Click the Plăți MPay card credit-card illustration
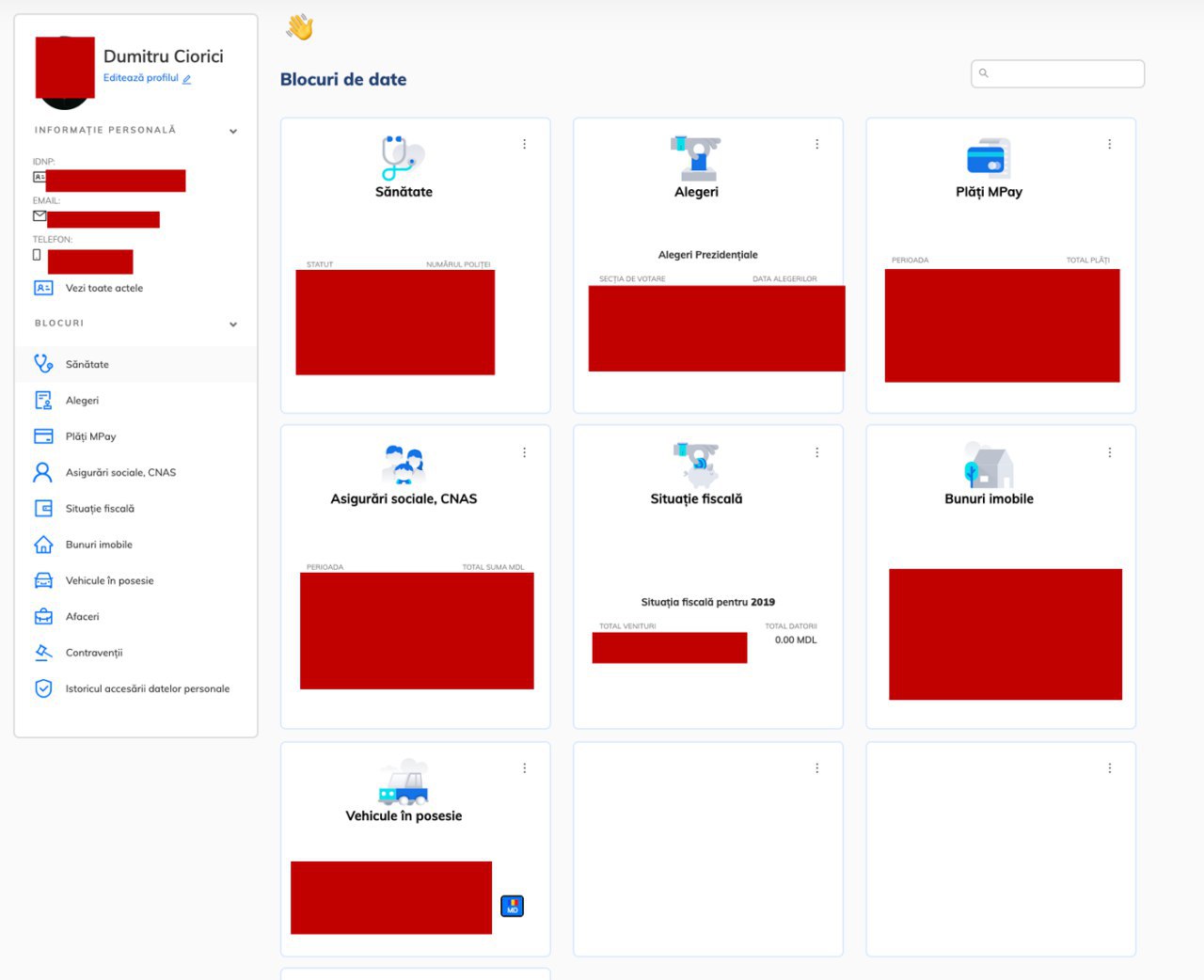 pyautogui.click(x=989, y=158)
